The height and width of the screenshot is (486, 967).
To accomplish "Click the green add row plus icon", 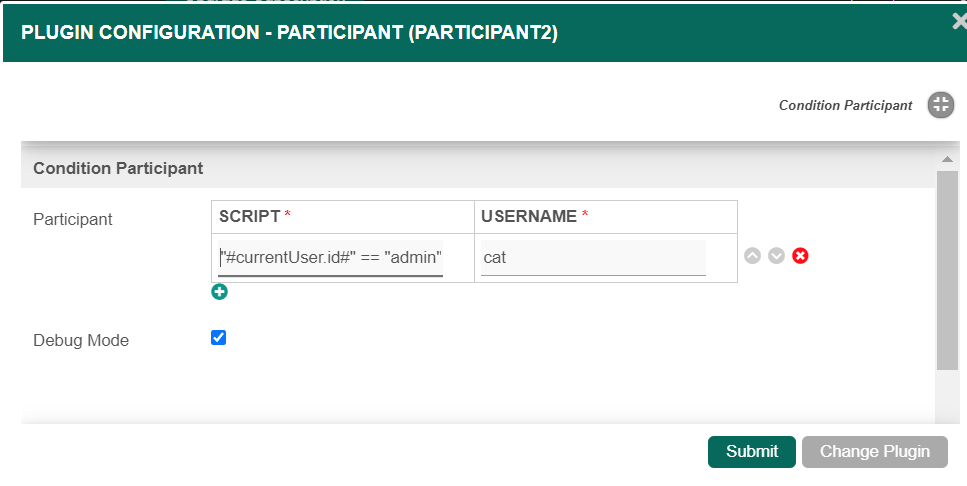I will pos(220,292).
